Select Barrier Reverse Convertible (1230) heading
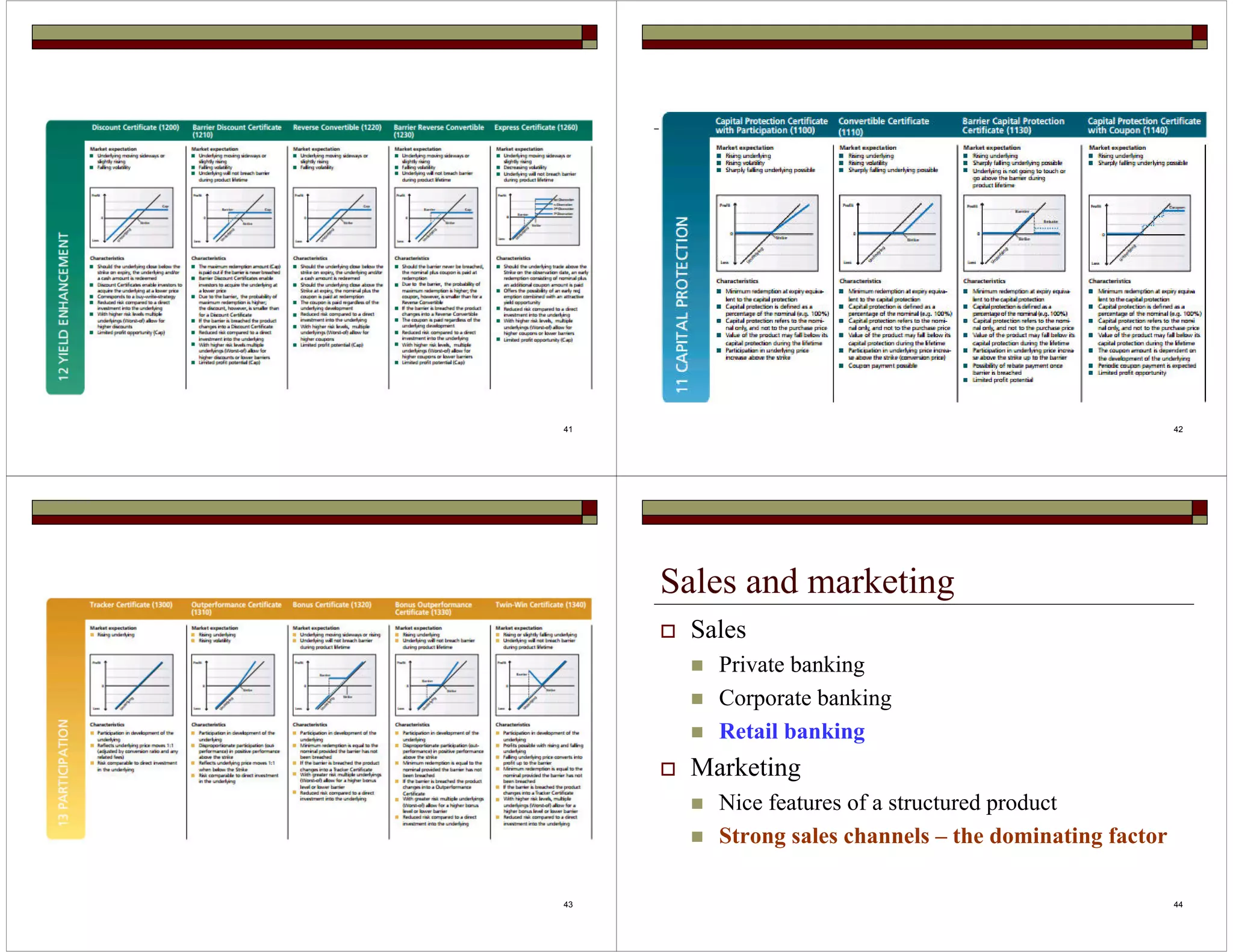Image resolution: width=1233 pixels, height=952 pixels. pos(439,131)
